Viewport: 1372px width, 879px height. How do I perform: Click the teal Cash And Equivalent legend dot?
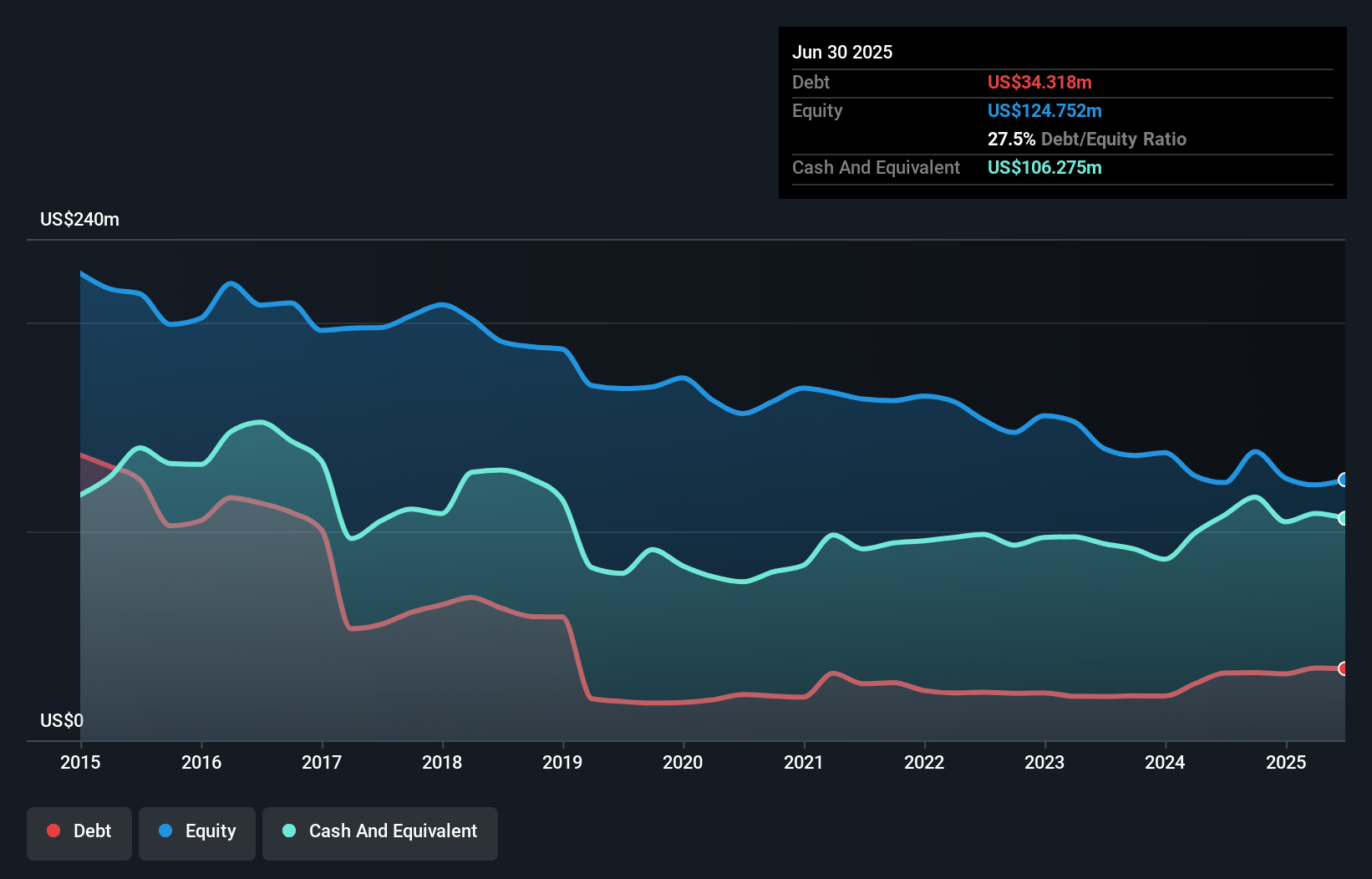tap(288, 831)
